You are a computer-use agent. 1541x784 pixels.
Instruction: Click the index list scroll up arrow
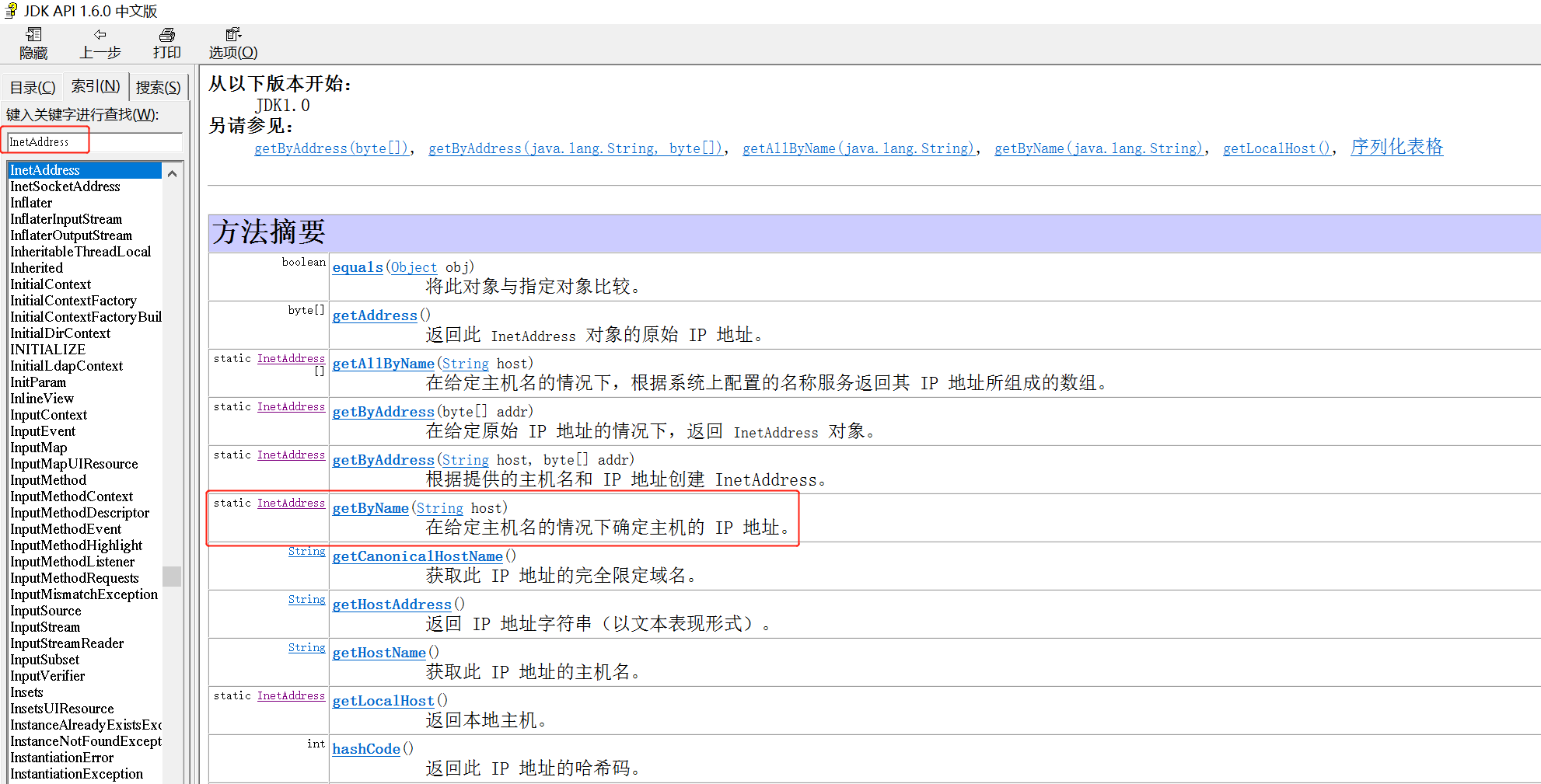(173, 172)
